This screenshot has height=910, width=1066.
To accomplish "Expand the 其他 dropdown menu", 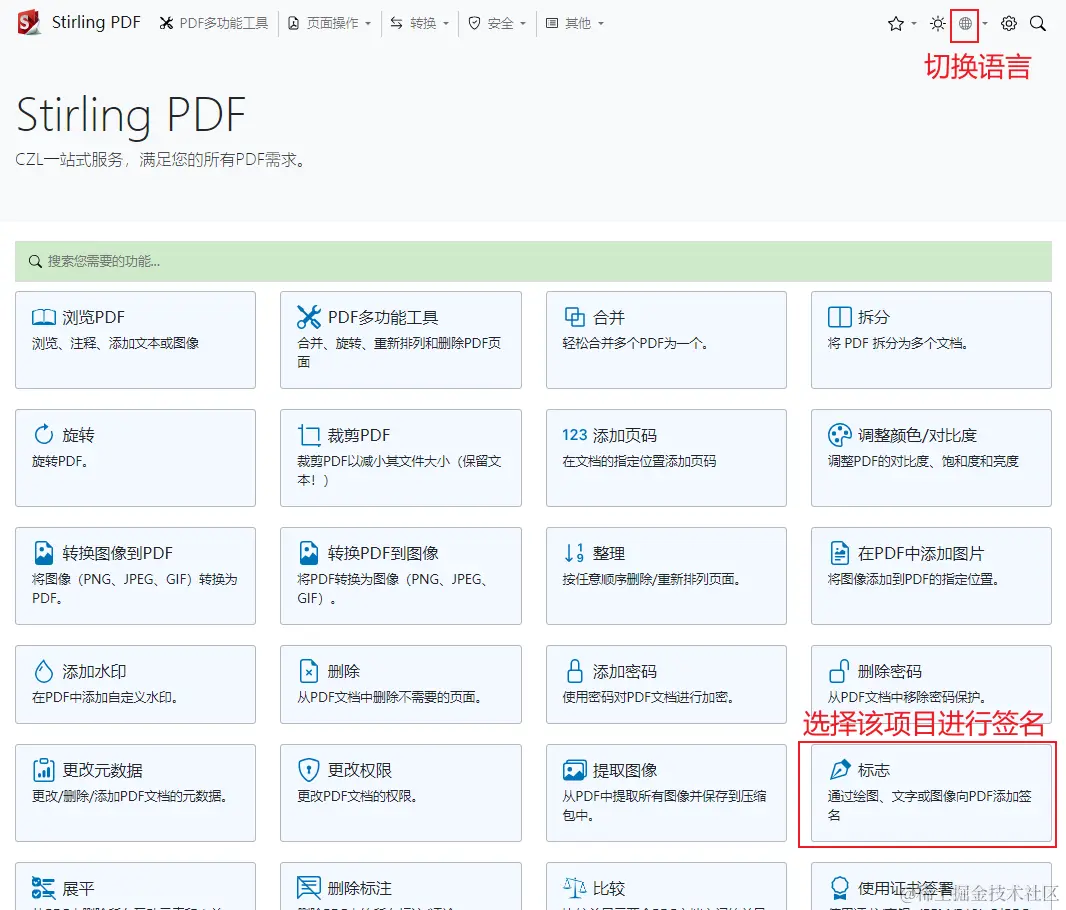I will point(574,24).
